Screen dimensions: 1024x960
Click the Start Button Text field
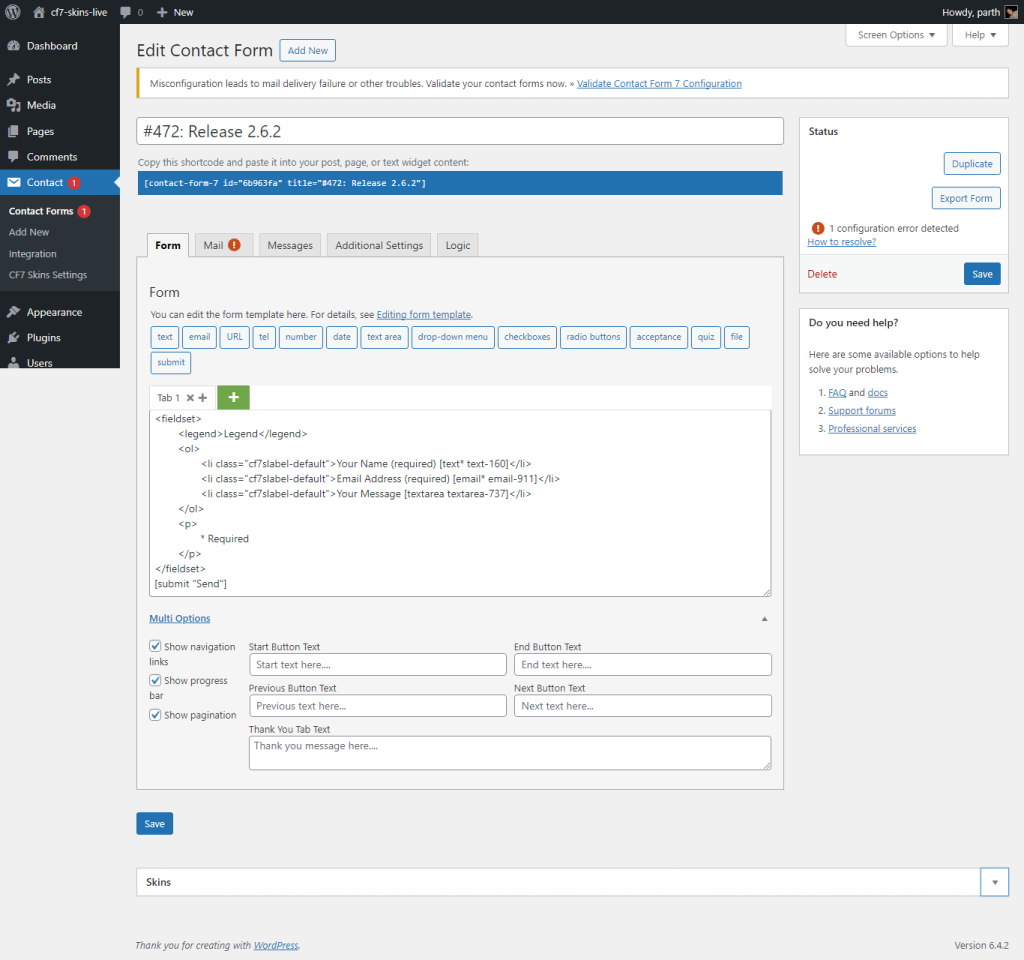377,665
